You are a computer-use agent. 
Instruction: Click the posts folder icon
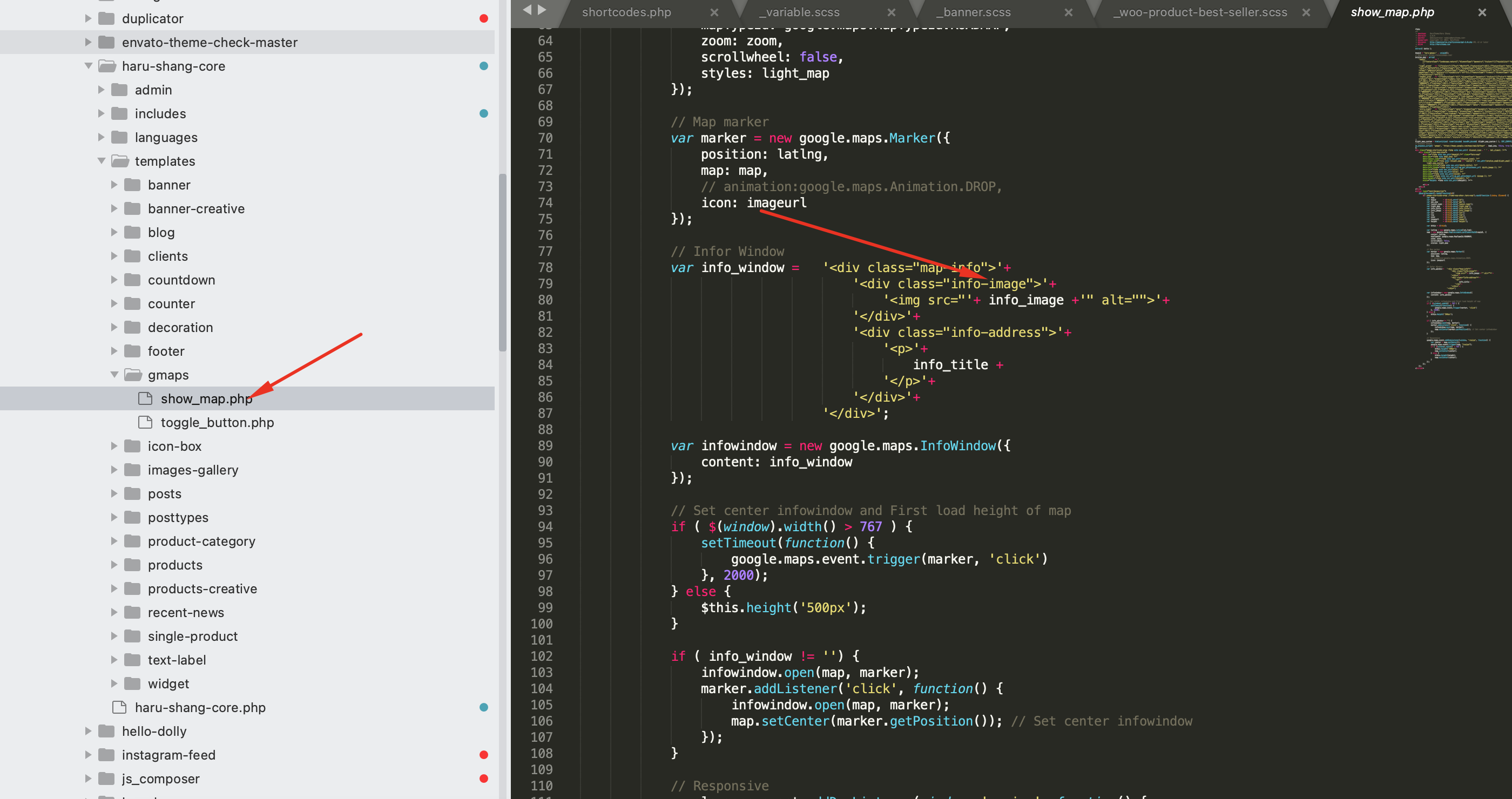tap(133, 493)
